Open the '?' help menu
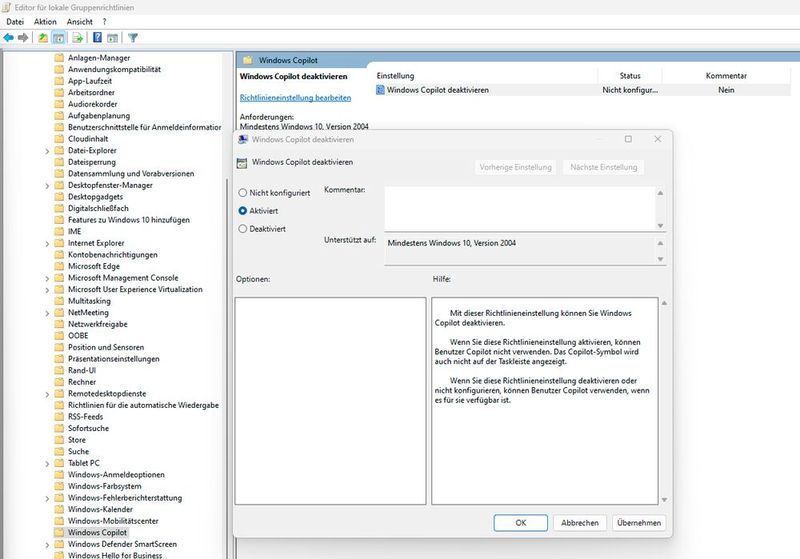800x559 pixels. click(104, 21)
